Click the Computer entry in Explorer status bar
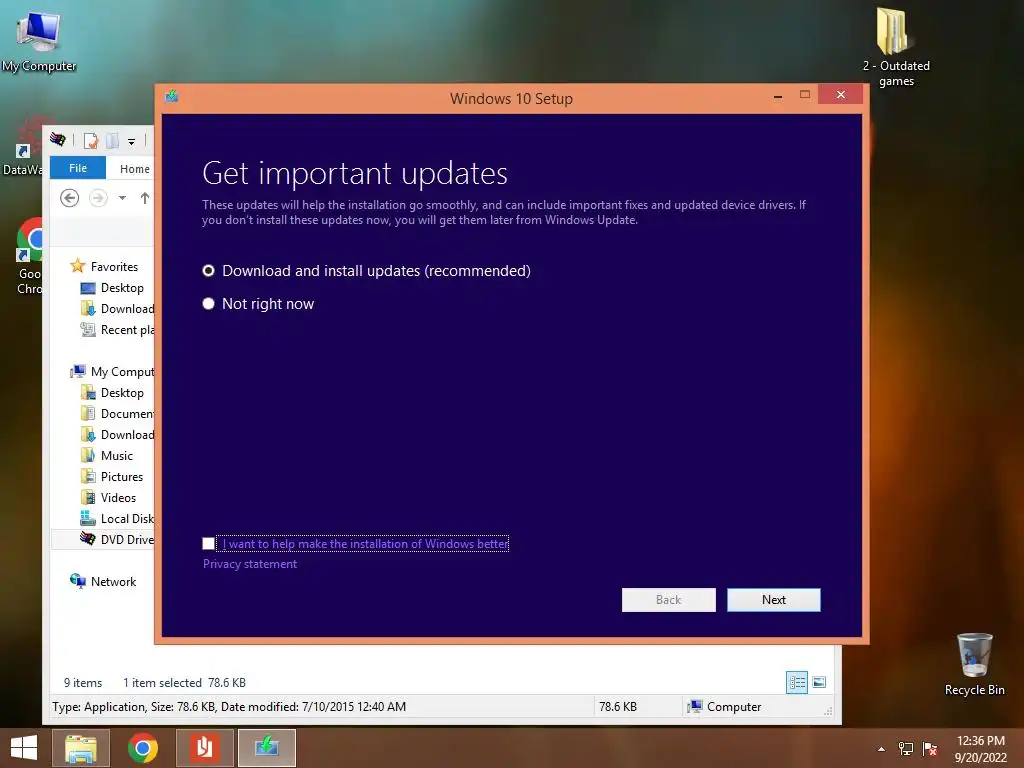The height and width of the screenshot is (768, 1024). coord(725,707)
